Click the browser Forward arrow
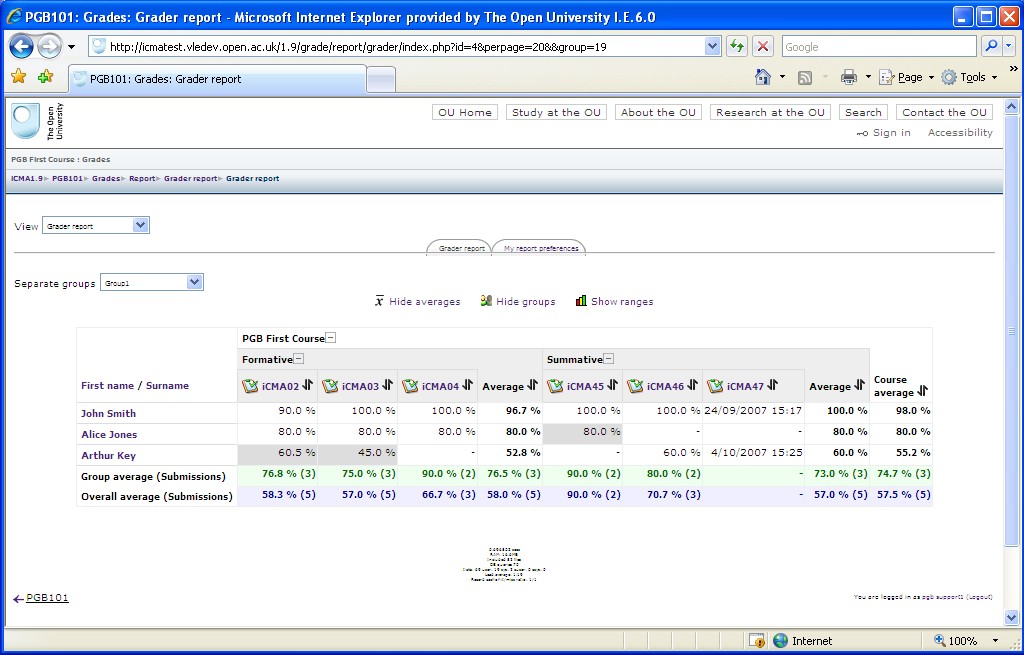Image resolution: width=1024 pixels, height=655 pixels. (49, 46)
